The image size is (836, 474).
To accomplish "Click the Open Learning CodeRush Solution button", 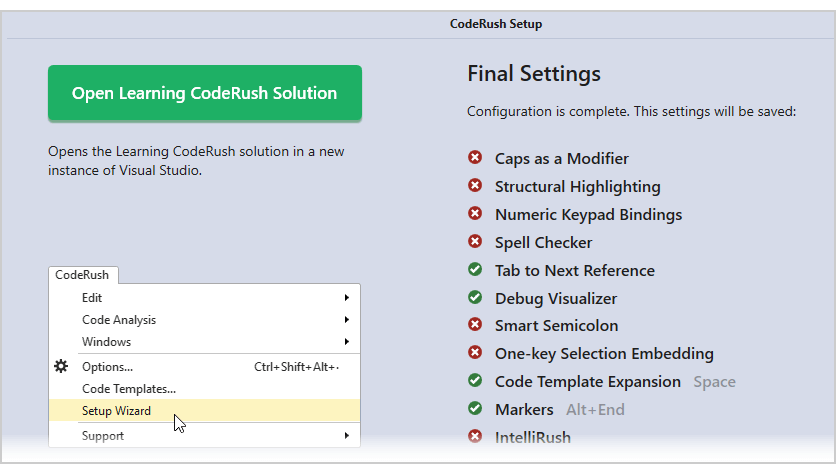I will click(204, 93).
